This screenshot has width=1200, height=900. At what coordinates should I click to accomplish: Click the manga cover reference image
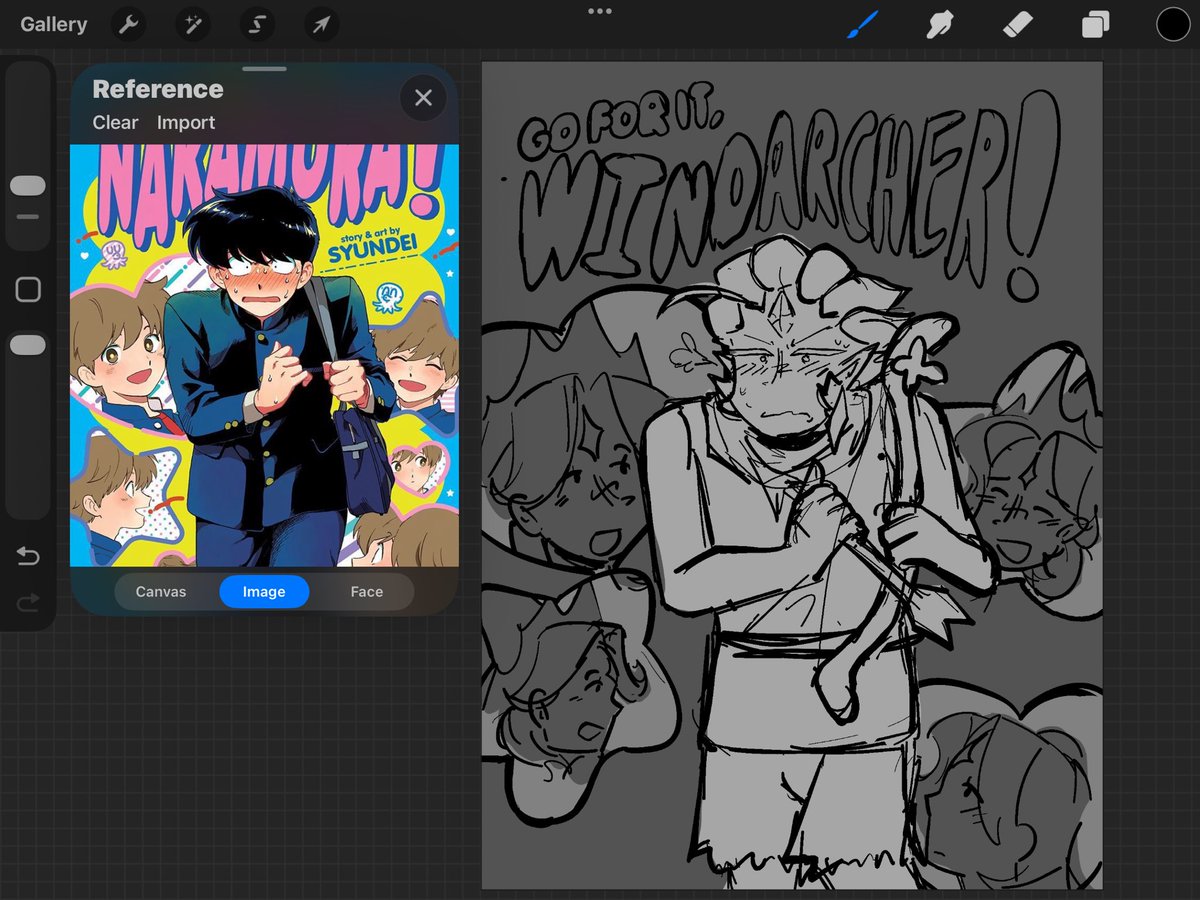point(264,355)
